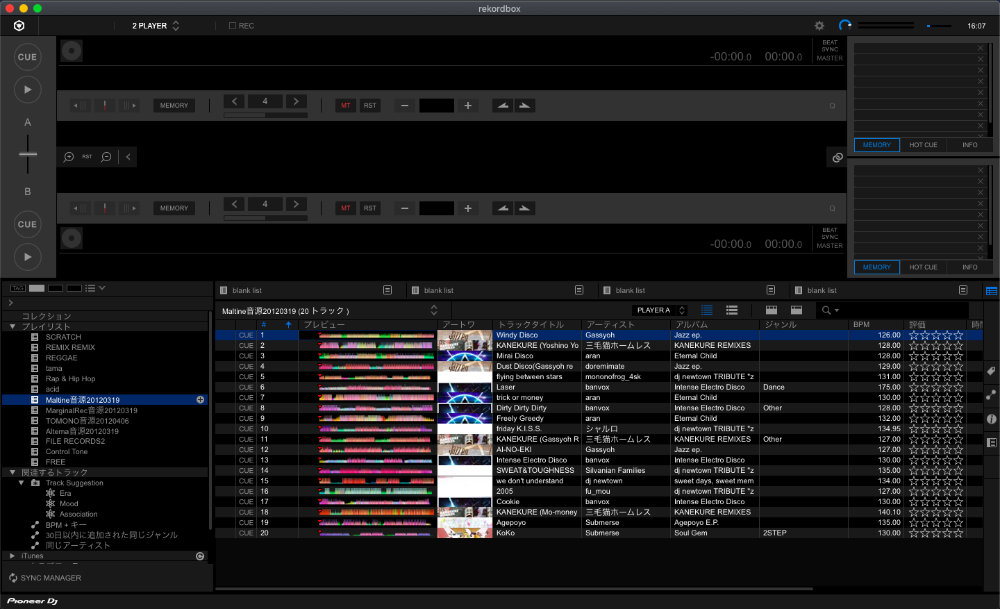This screenshot has width=1000, height=609.
Task: Switch to the blue-highlighted track list view
Action: pos(707,310)
